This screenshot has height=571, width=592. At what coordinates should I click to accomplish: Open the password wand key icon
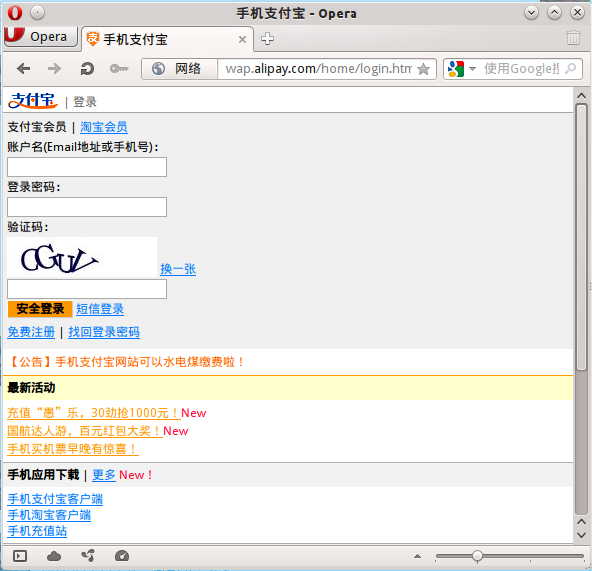(x=119, y=69)
